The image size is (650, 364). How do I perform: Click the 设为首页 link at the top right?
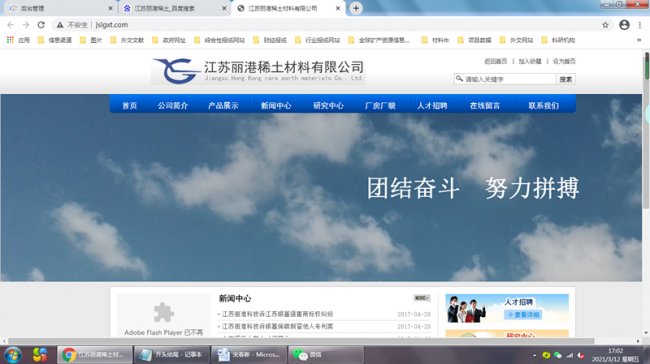point(564,61)
